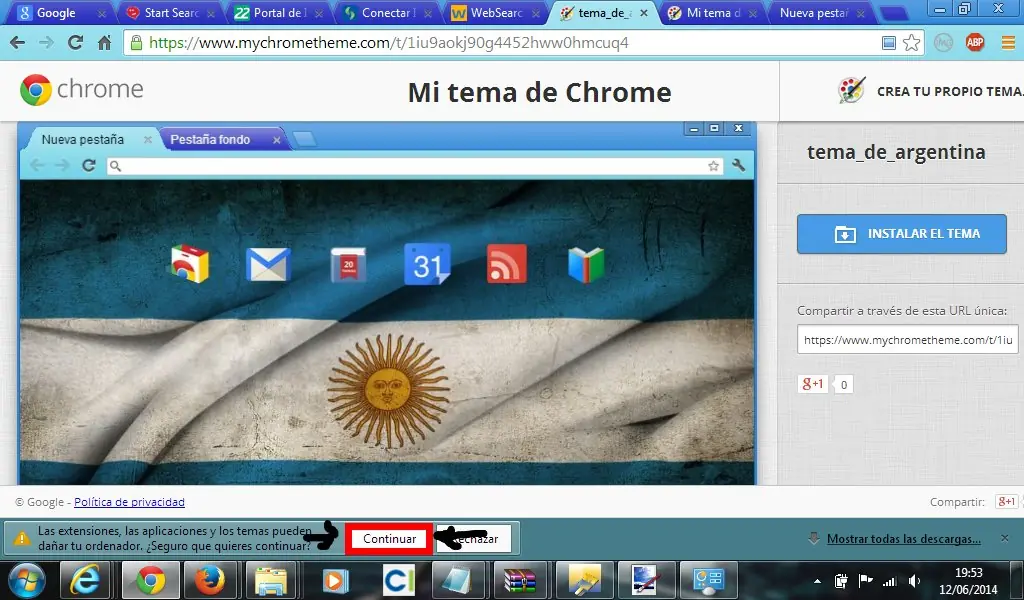The width and height of the screenshot is (1024, 600).
Task: Open the home page icon
Action: coord(104,43)
